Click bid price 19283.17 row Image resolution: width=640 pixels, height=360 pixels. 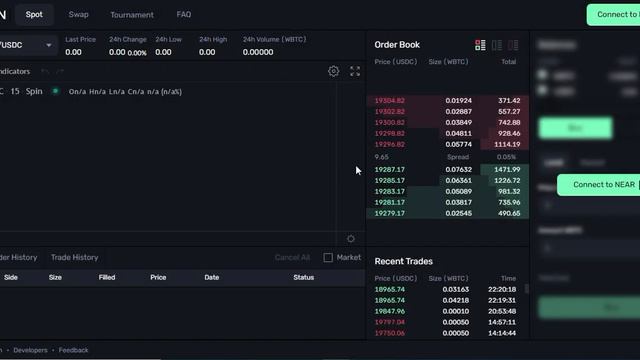point(448,191)
